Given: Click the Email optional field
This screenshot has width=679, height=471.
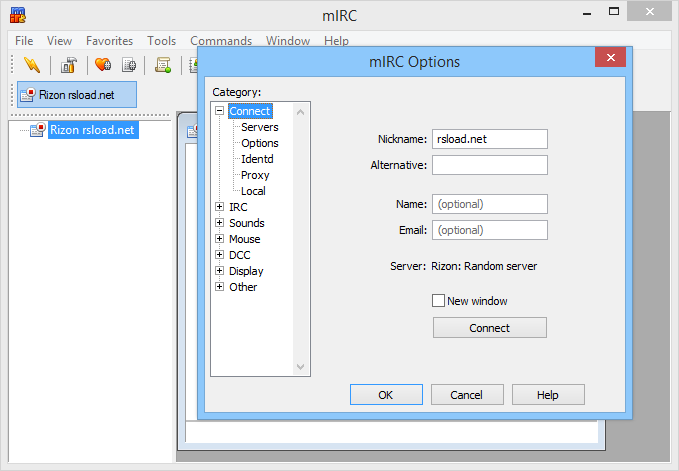Looking at the screenshot, I should coord(490,230).
